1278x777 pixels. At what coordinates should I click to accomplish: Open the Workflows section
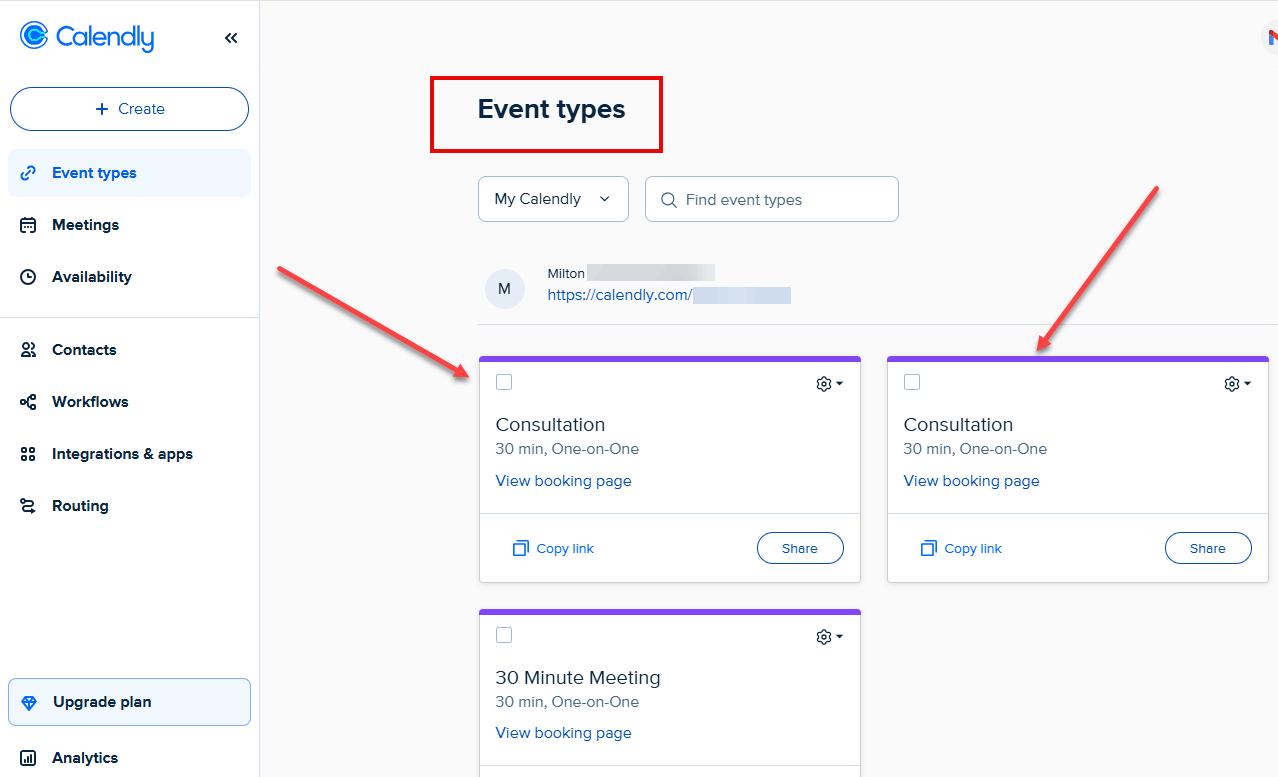[92, 401]
